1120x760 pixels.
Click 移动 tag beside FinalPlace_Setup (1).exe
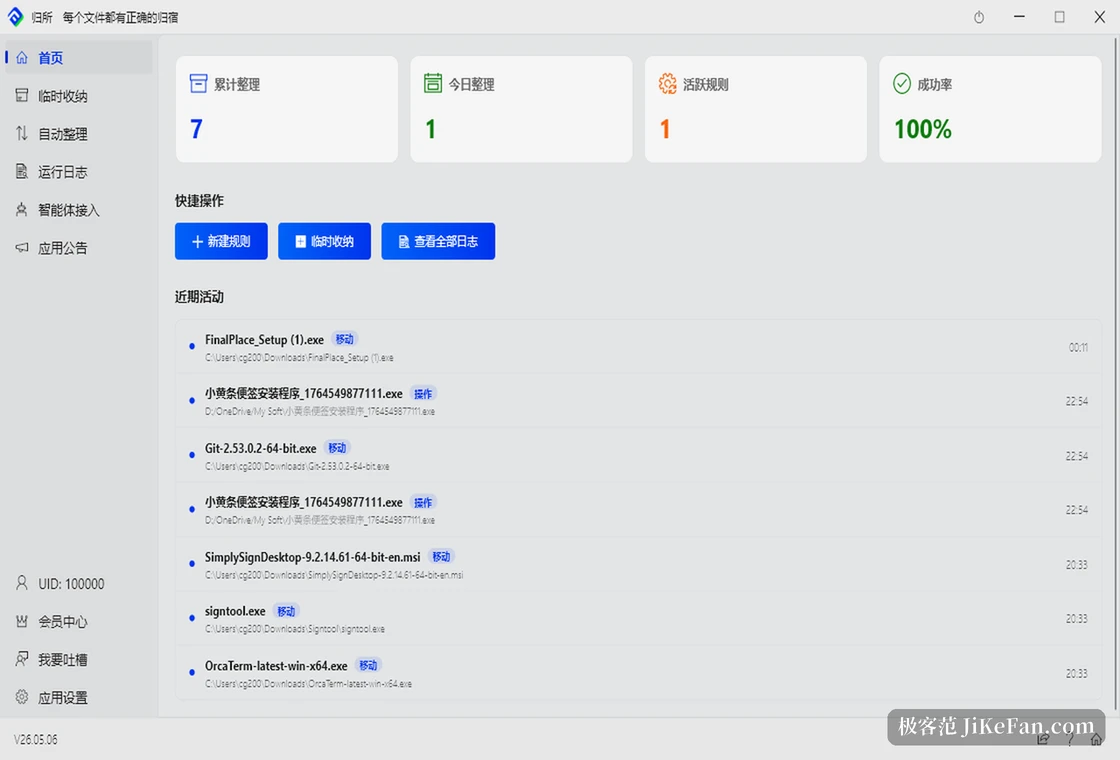[x=345, y=339]
